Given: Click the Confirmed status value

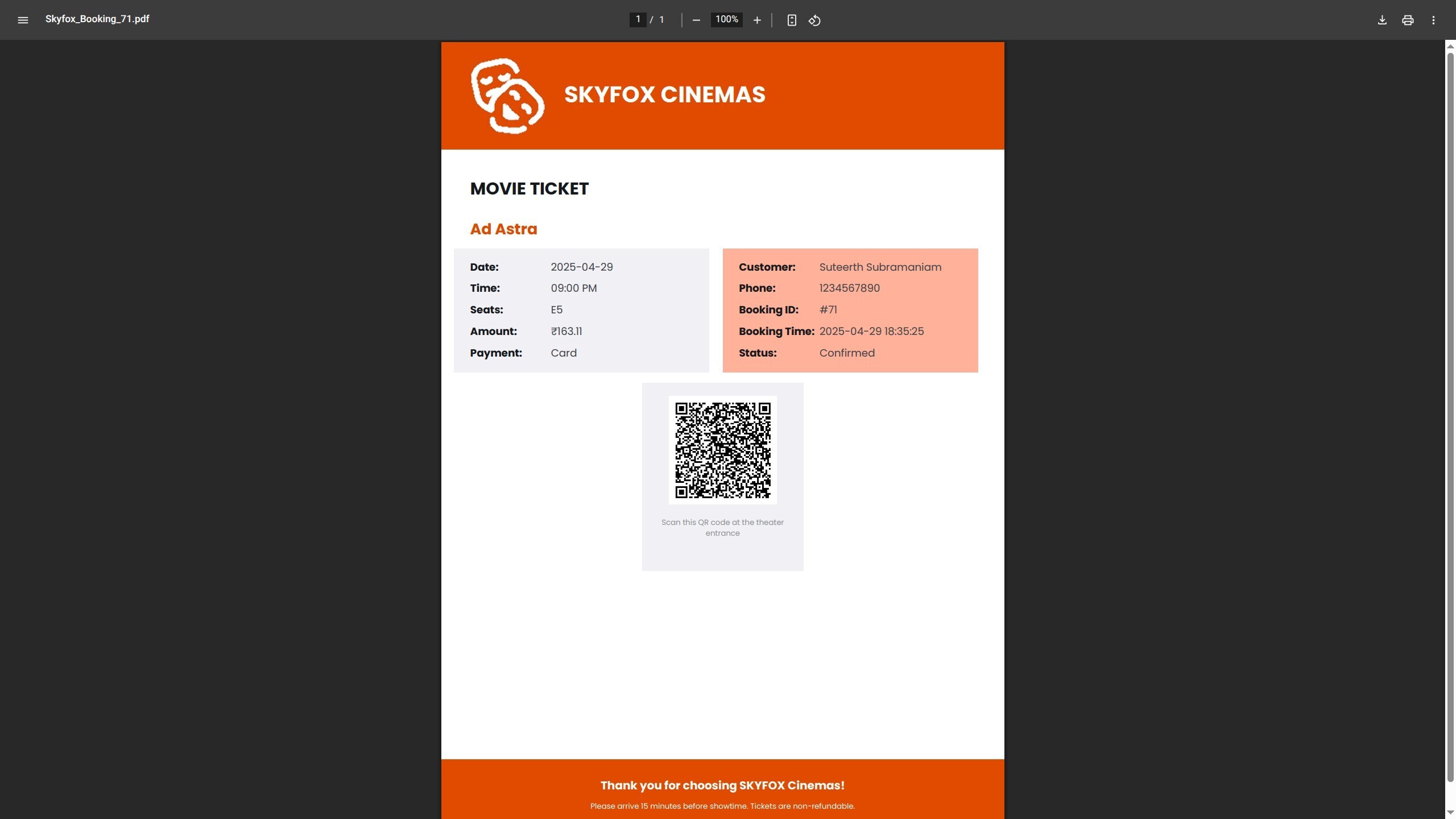Looking at the screenshot, I should tap(847, 353).
